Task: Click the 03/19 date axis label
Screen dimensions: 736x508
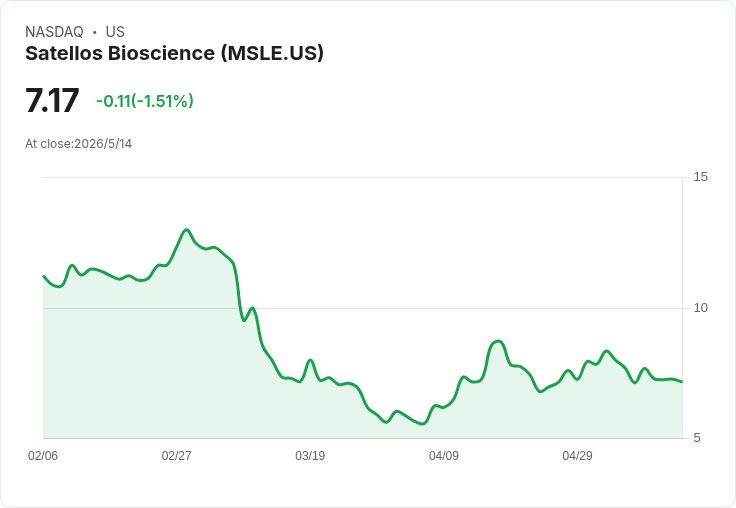Action: pyautogui.click(x=310, y=455)
